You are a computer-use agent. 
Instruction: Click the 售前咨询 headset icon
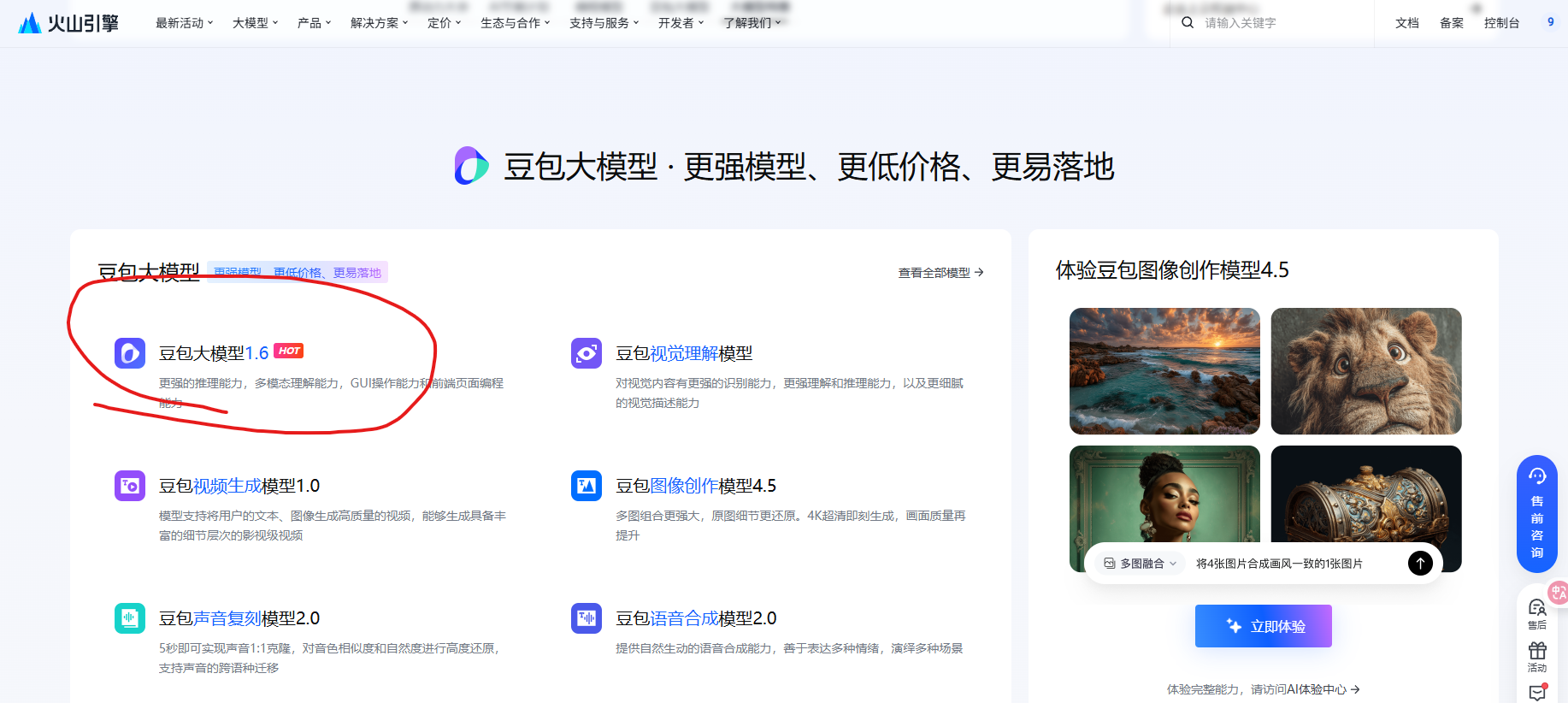[1537, 476]
